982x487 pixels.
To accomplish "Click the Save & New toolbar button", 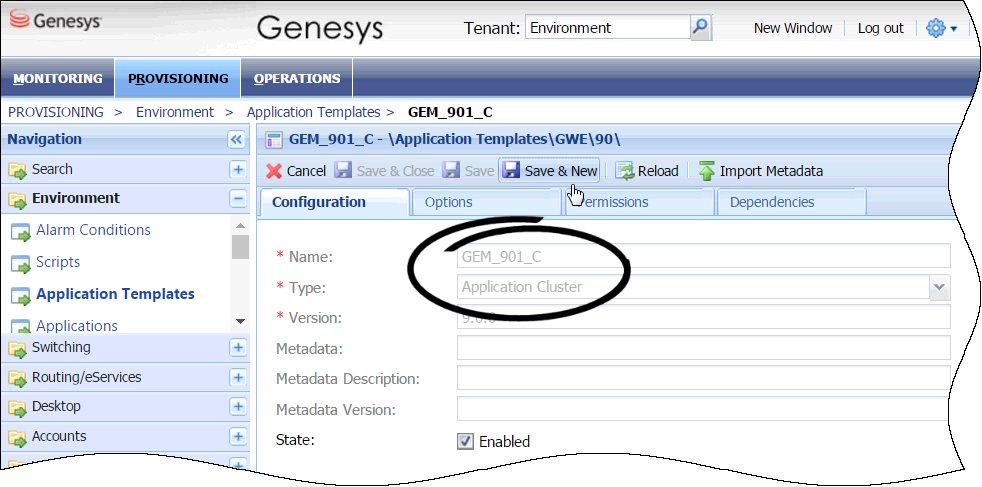I will [x=550, y=171].
